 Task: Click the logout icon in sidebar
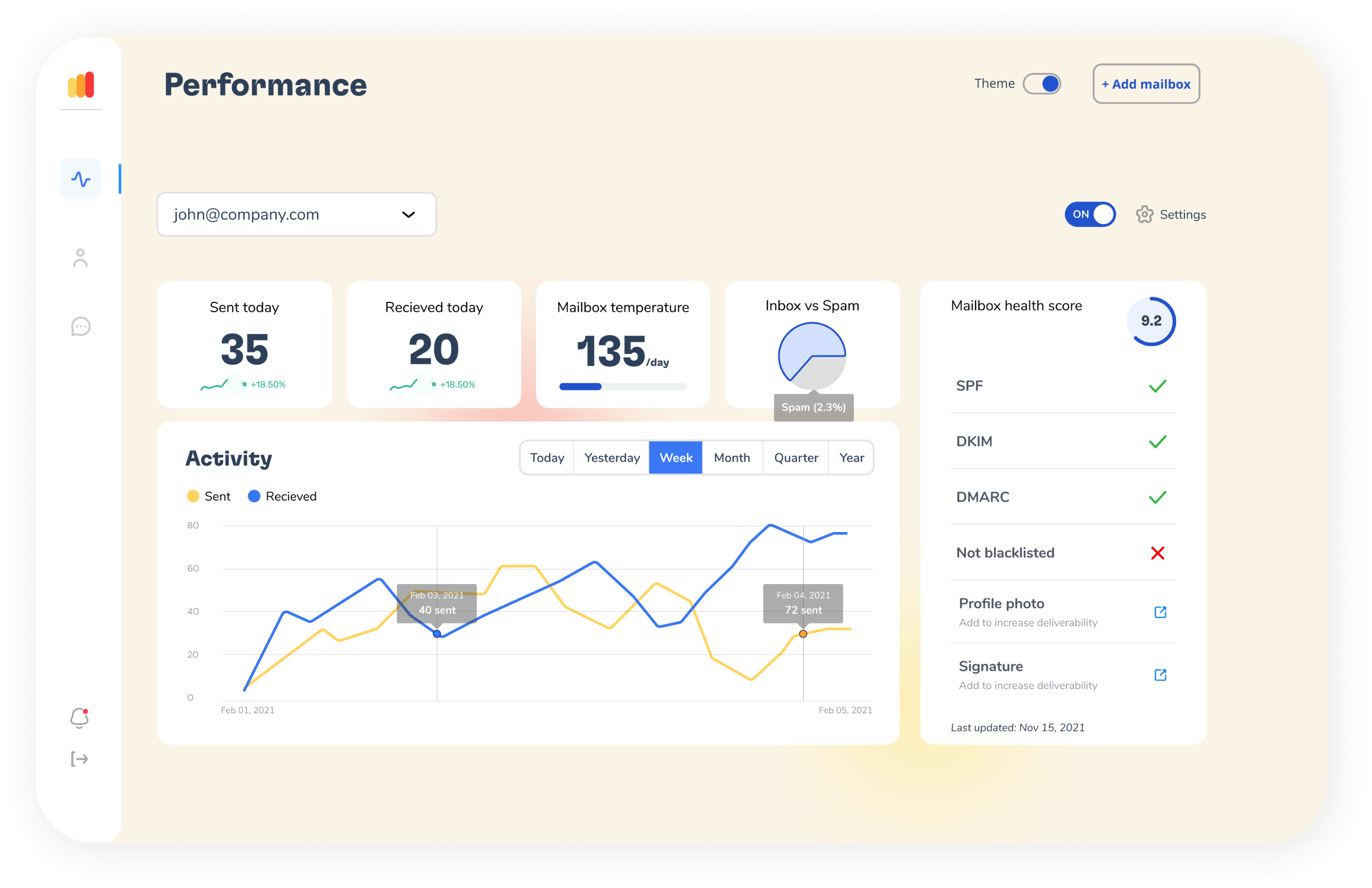point(79,759)
